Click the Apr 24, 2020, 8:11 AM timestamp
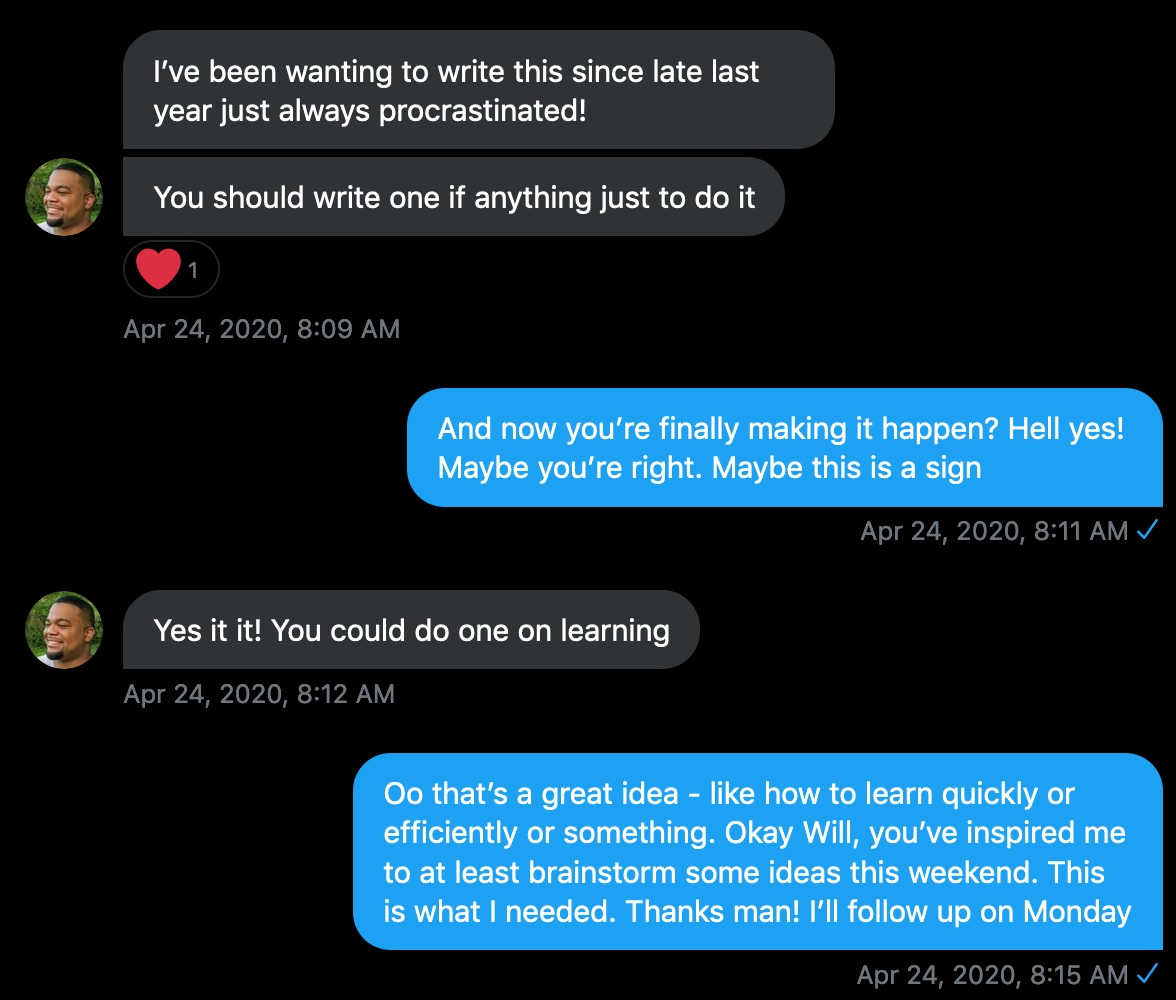The image size is (1176, 1000). [x=994, y=531]
